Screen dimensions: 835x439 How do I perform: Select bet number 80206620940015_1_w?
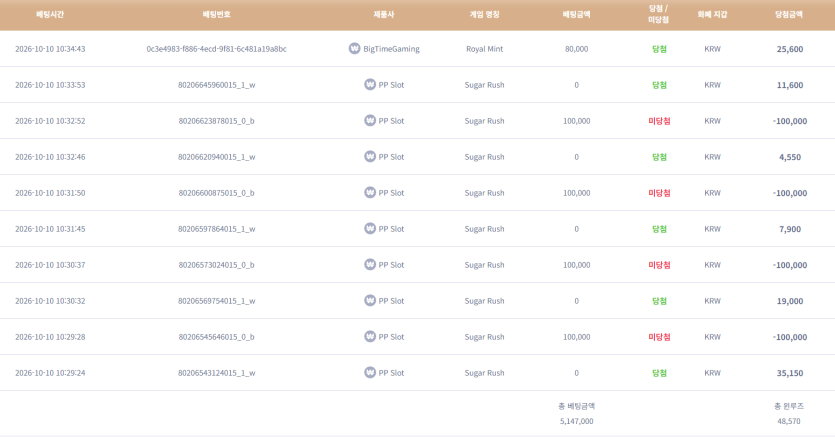(217, 157)
